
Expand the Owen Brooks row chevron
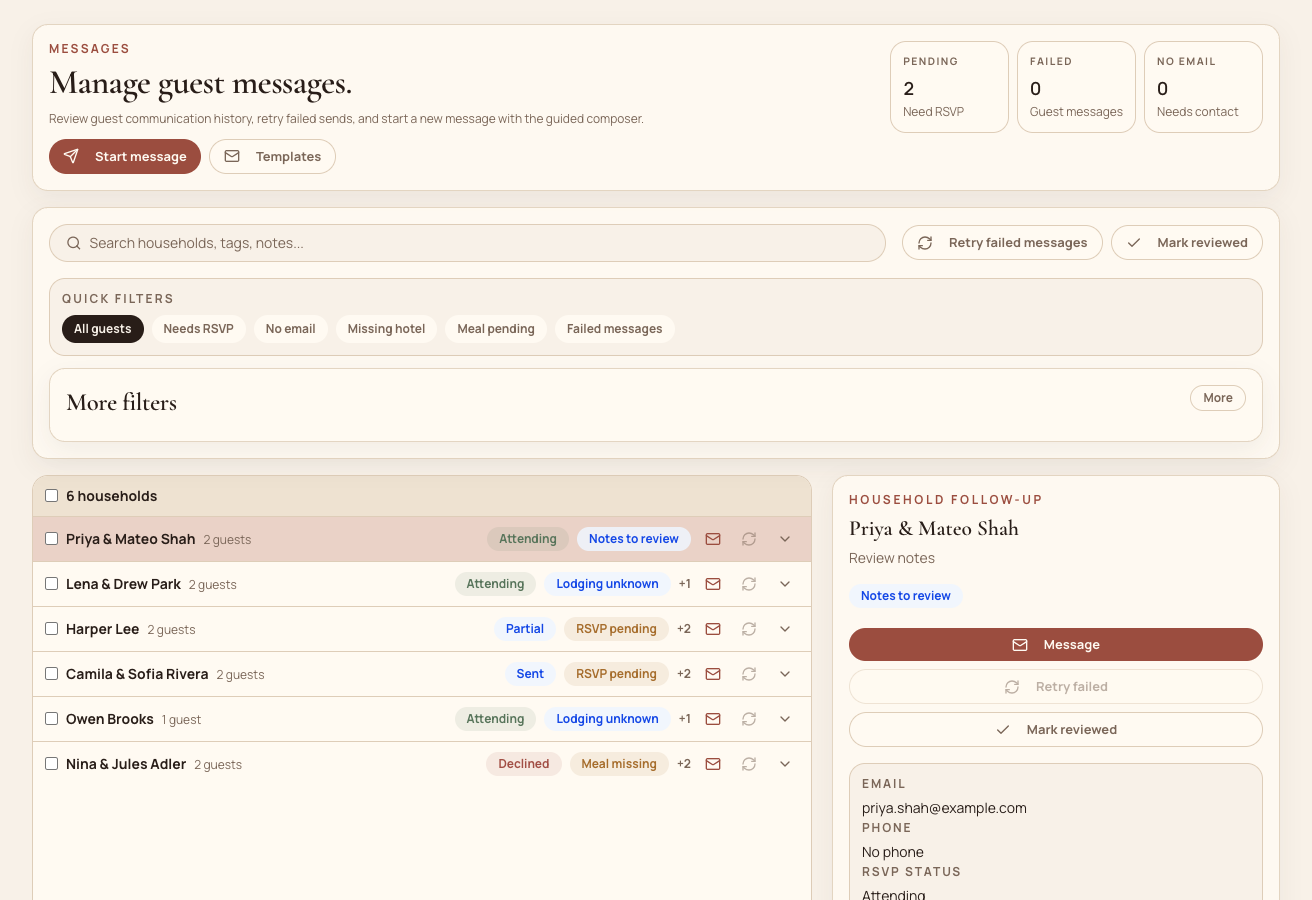pos(785,719)
